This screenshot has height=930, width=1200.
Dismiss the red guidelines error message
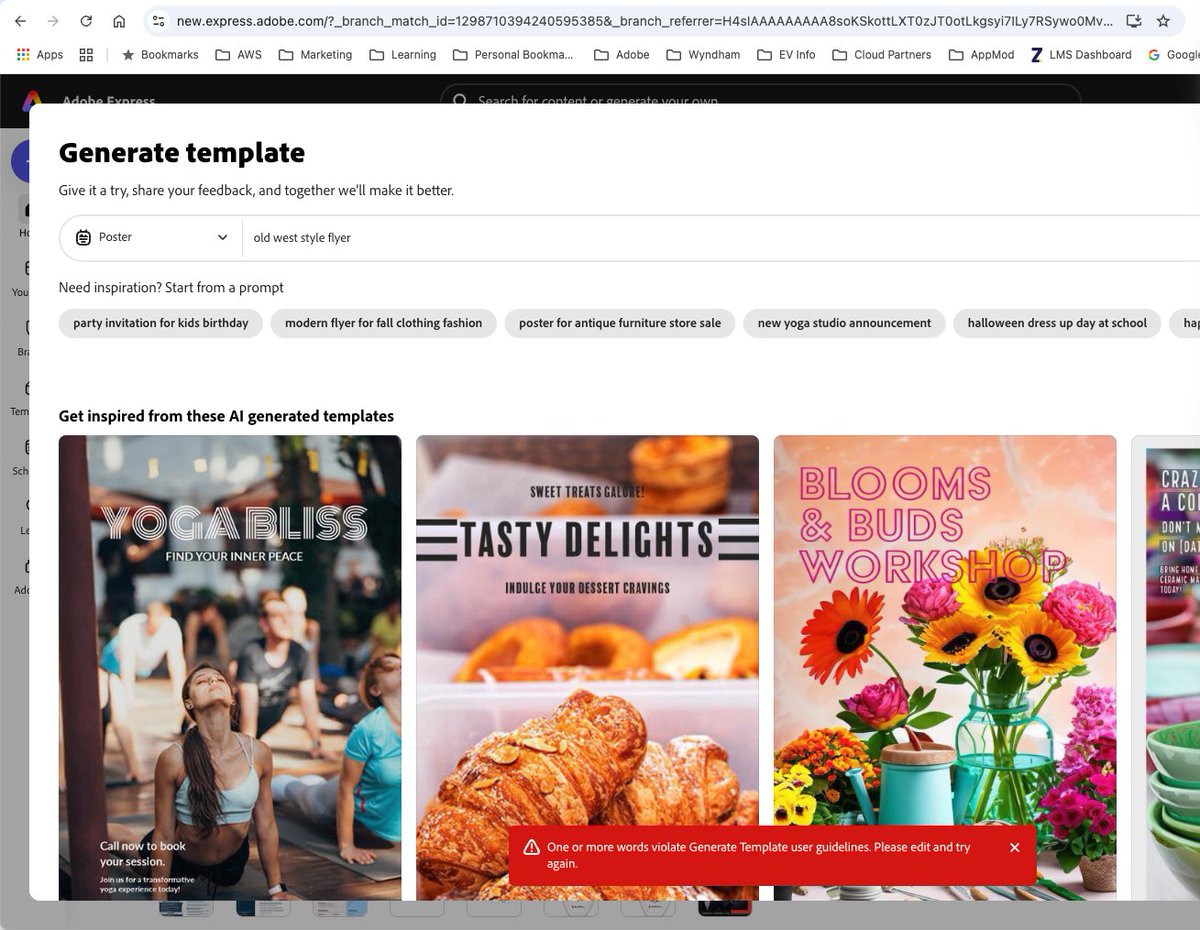click(1014, 848)
